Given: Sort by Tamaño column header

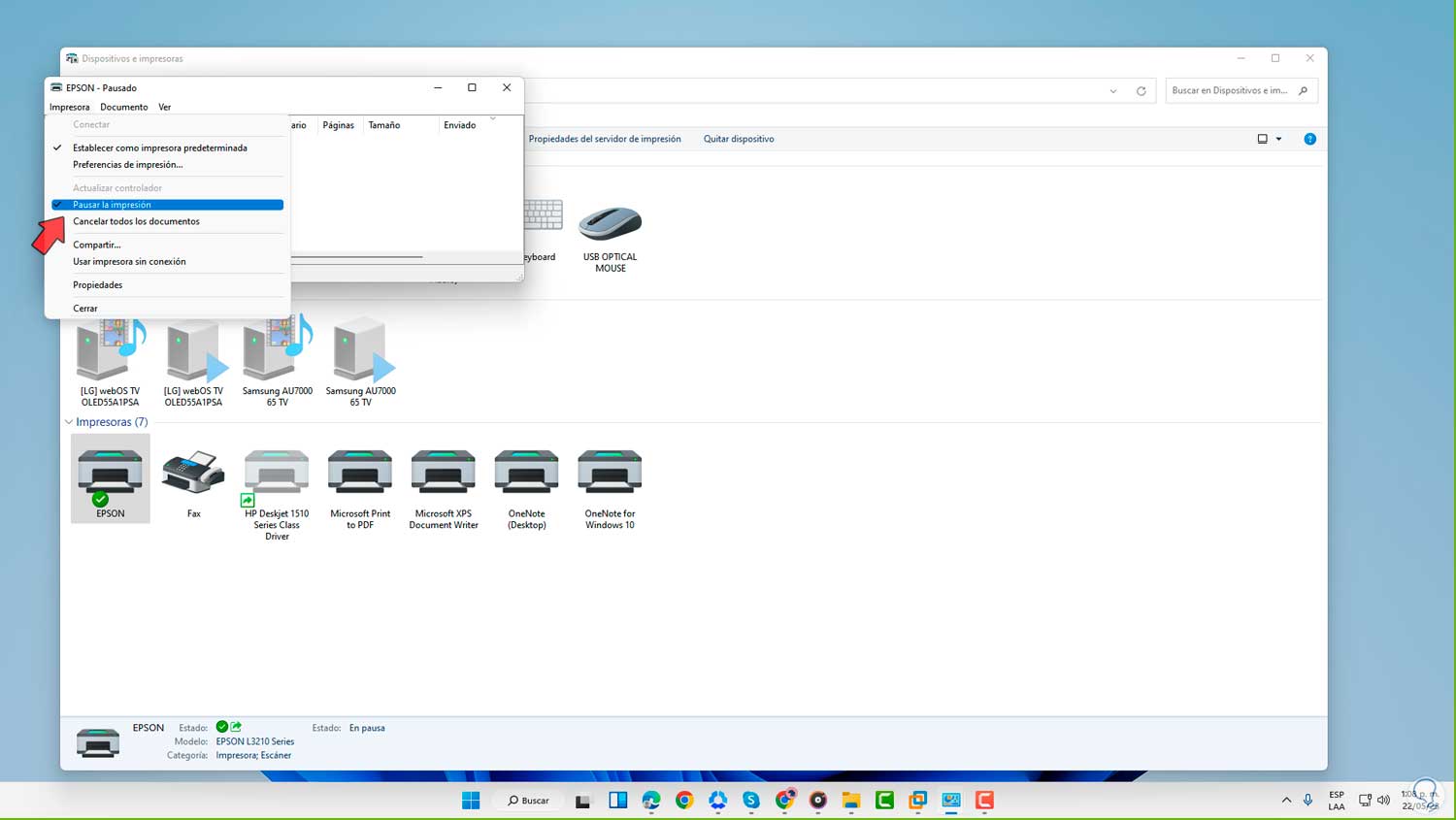Looking at the screenshot, I should (384, 125).
